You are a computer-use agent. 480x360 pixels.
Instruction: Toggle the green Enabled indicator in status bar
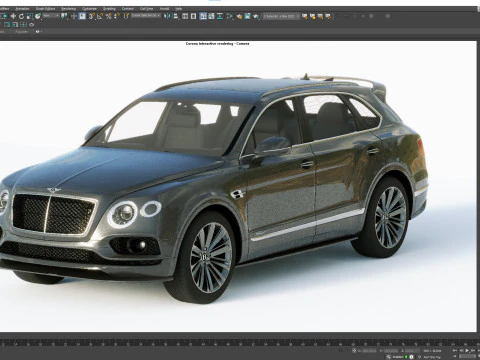coord(406,357)
